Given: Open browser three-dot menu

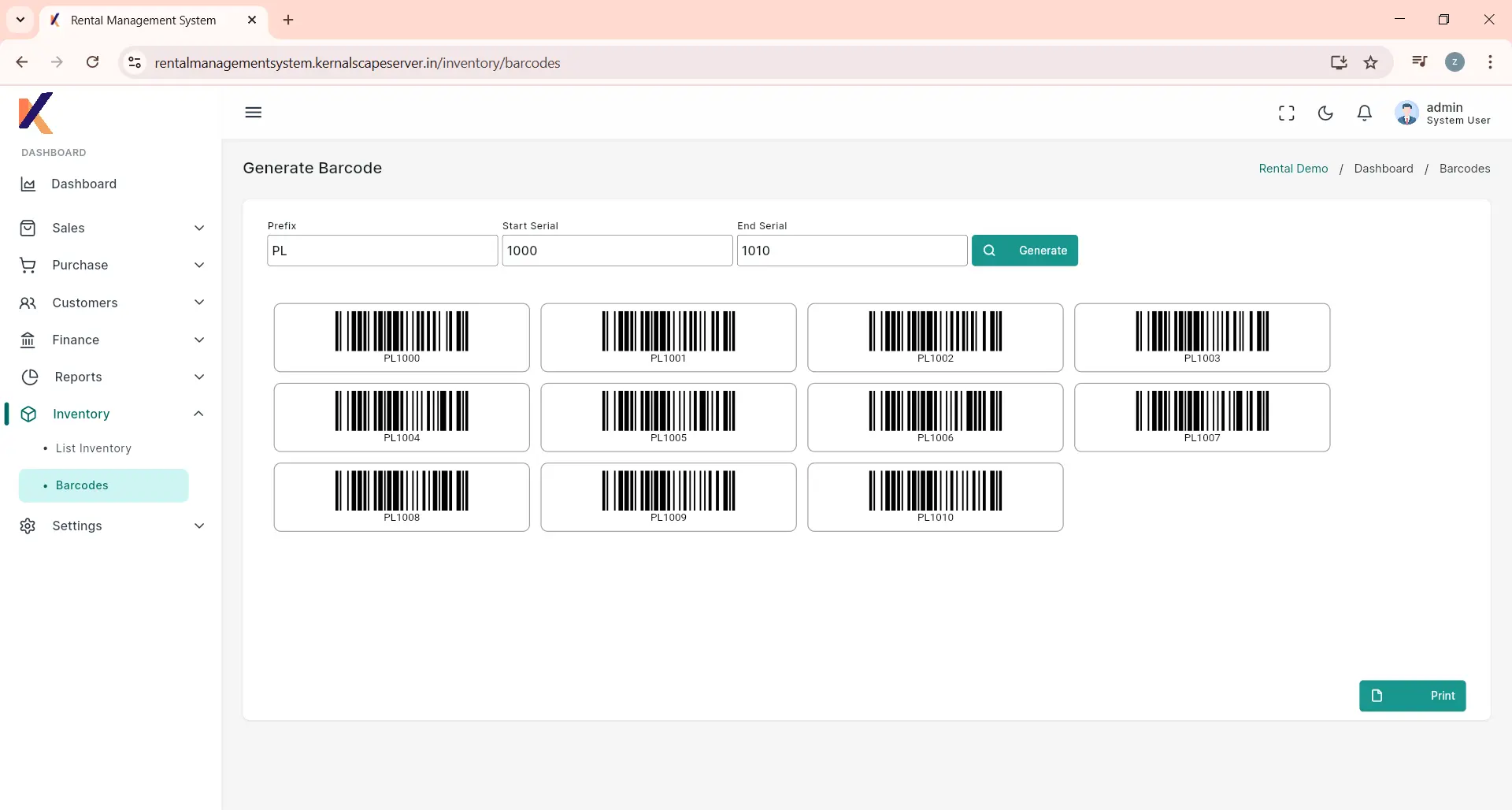Looking at the screenshot, I should pyautogui.click(x=1490, y=62).
